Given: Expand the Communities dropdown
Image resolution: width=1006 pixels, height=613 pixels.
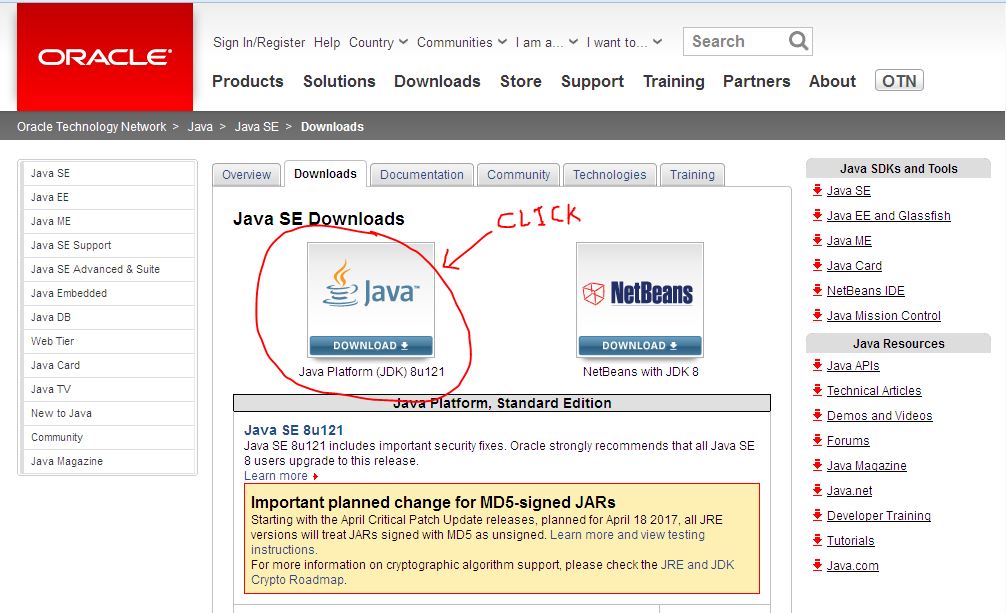Looking at the screenshot, I should click(461, 42).
